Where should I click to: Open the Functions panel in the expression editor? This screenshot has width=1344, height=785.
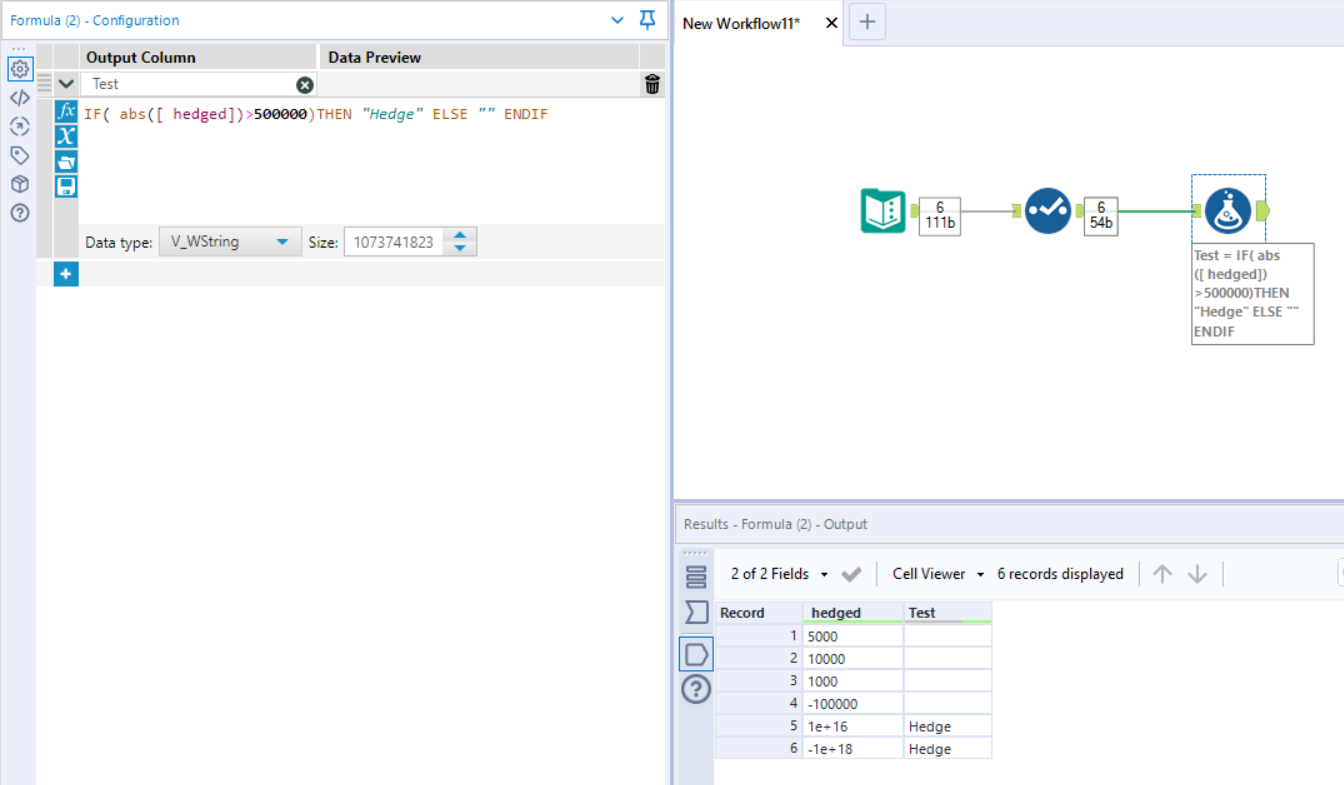pos(66,111)
